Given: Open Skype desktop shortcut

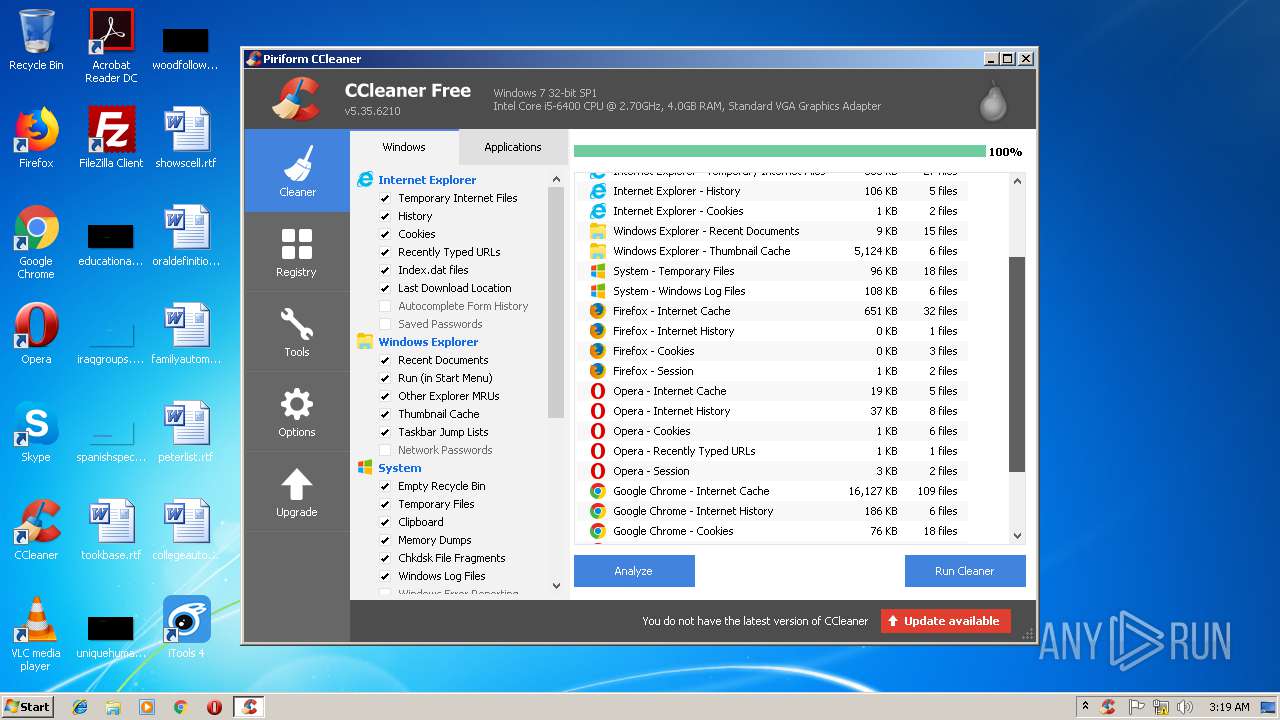Looking at the screenshot, I should coord(36,432).
